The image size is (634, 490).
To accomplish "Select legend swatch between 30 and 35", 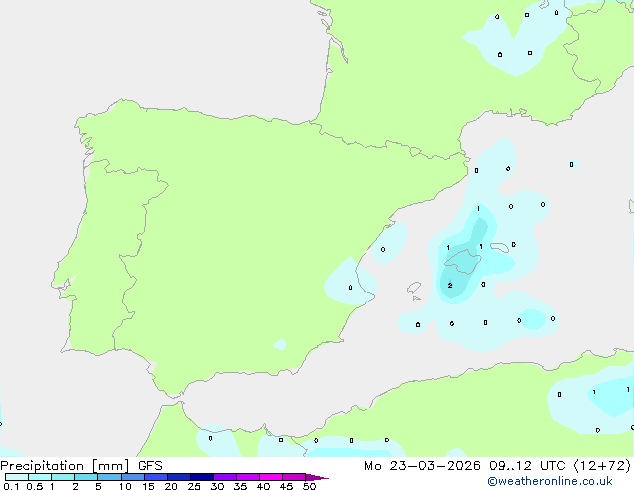I will point(225,477).
